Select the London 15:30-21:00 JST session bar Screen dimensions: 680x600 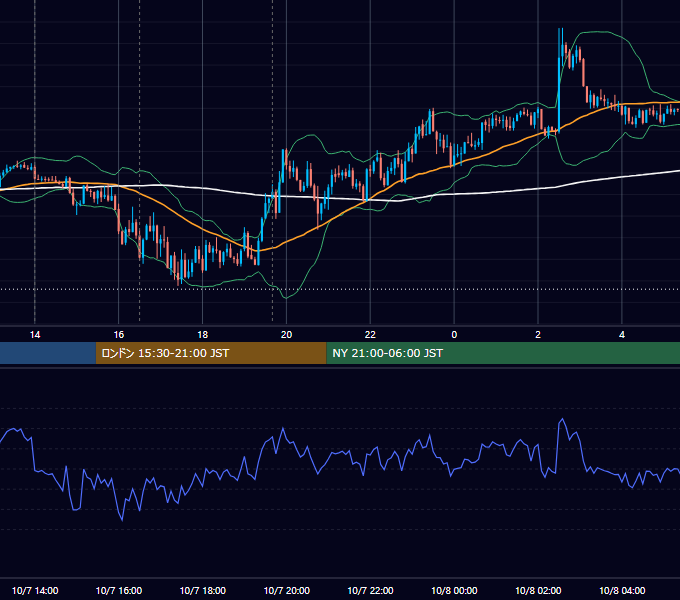click(211, 353)
